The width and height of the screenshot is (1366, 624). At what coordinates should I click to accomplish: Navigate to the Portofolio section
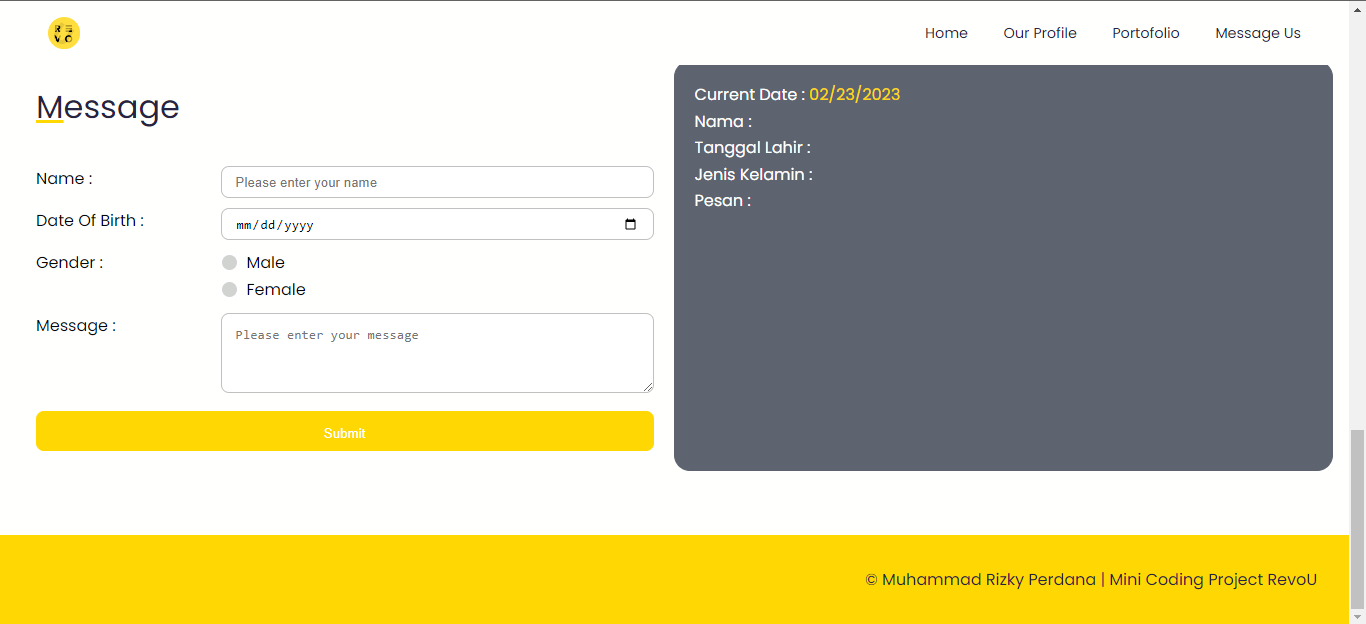(x=1145, y=33)
